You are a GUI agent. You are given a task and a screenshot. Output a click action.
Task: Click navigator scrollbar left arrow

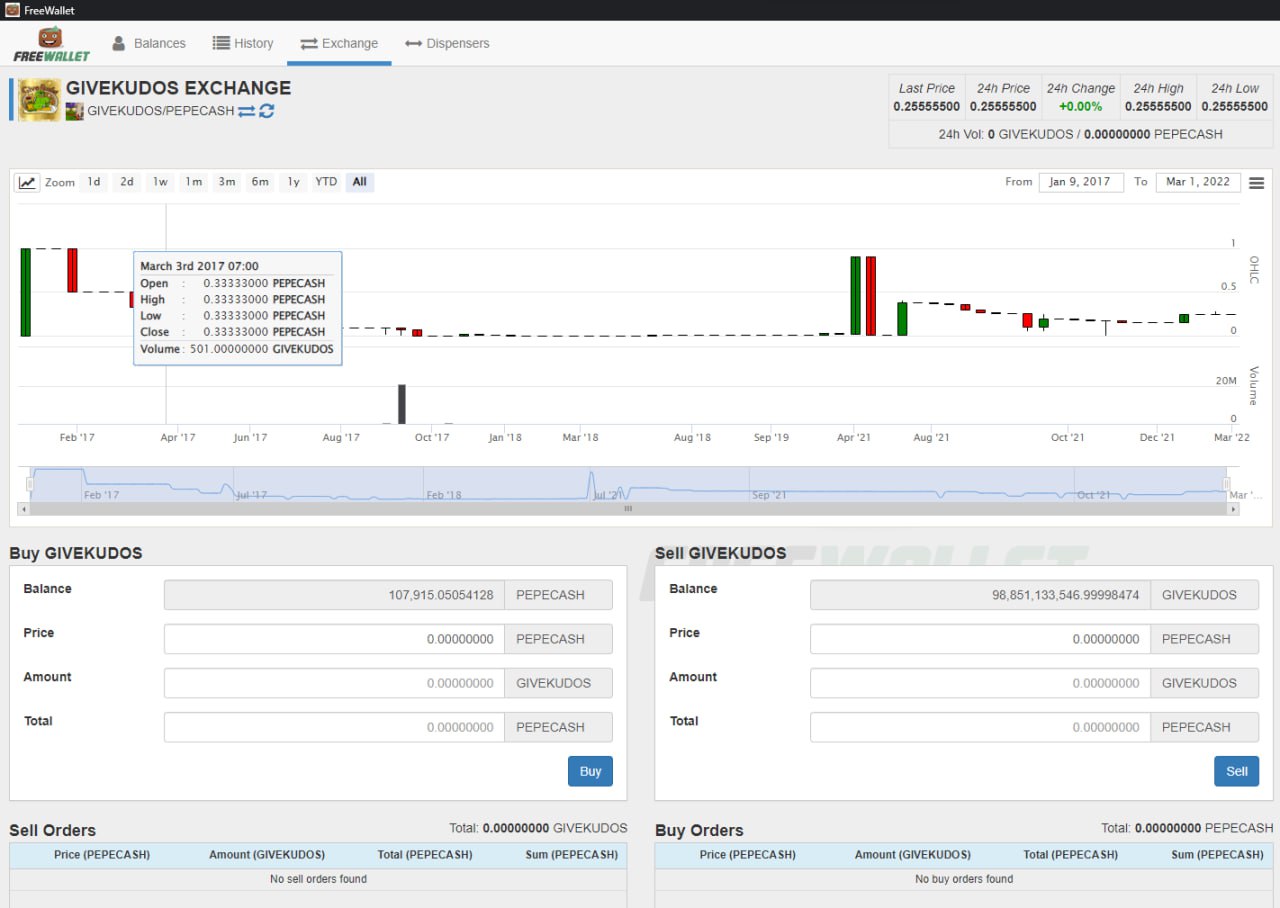coord(24,509)
